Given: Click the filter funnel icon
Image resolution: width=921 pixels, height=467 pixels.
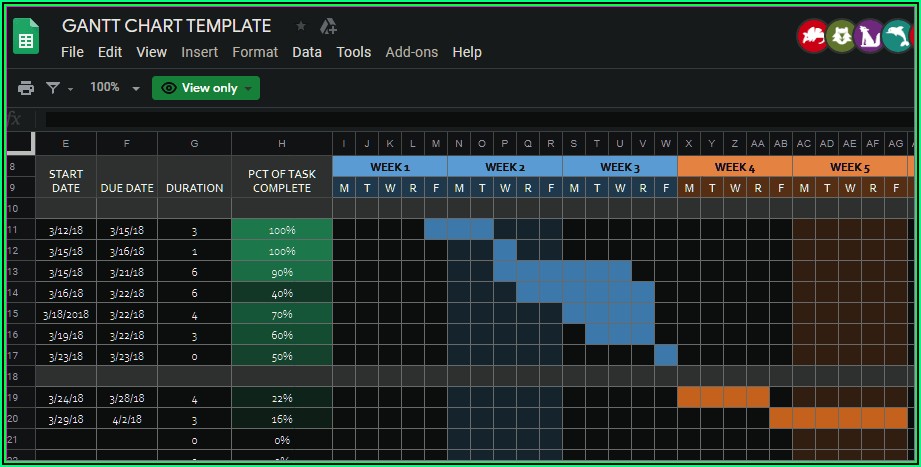Looking at the screenshot, I should coord(53,88).
